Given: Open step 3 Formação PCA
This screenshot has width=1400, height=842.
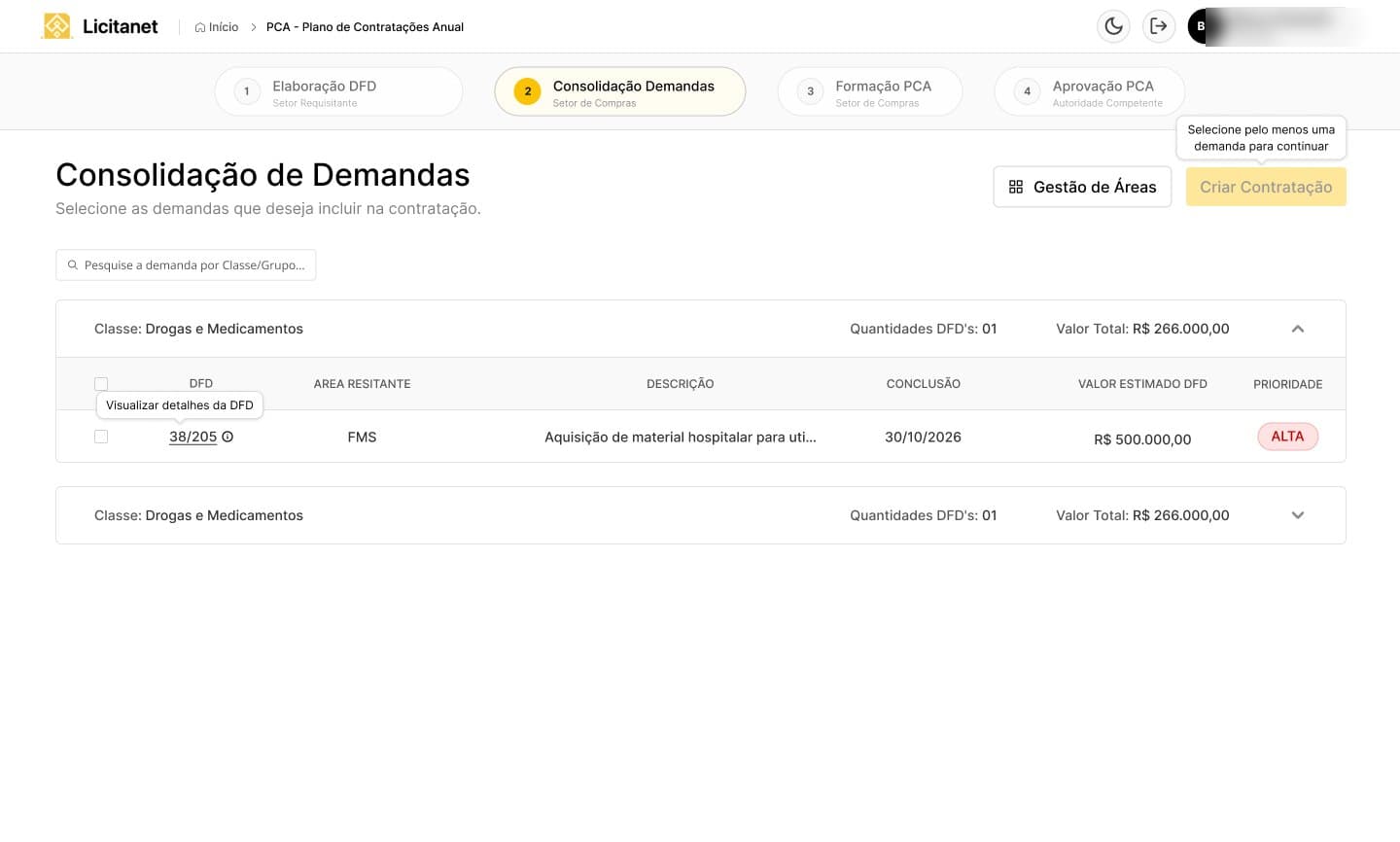Looking at the screenshot, I should pos(870,91).
